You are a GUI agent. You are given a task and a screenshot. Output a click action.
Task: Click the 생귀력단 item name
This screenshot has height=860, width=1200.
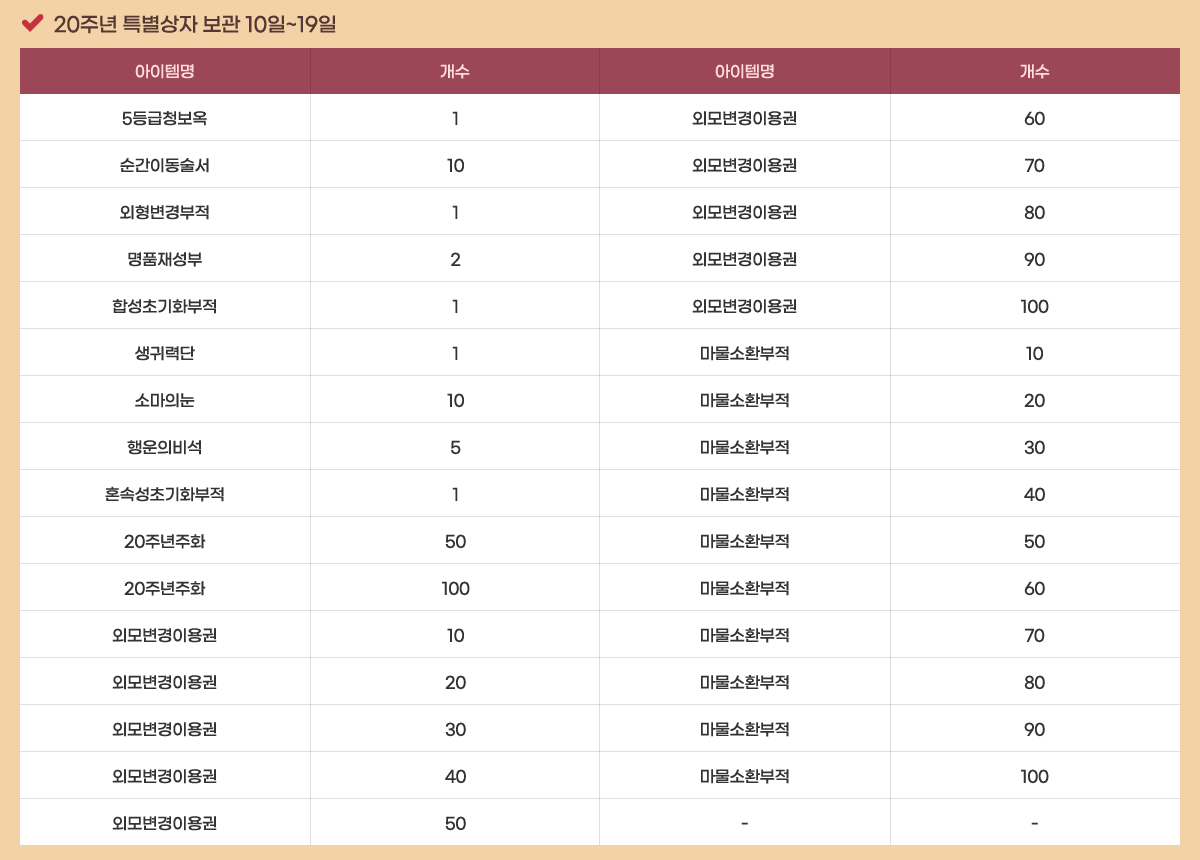click(165, 353)
